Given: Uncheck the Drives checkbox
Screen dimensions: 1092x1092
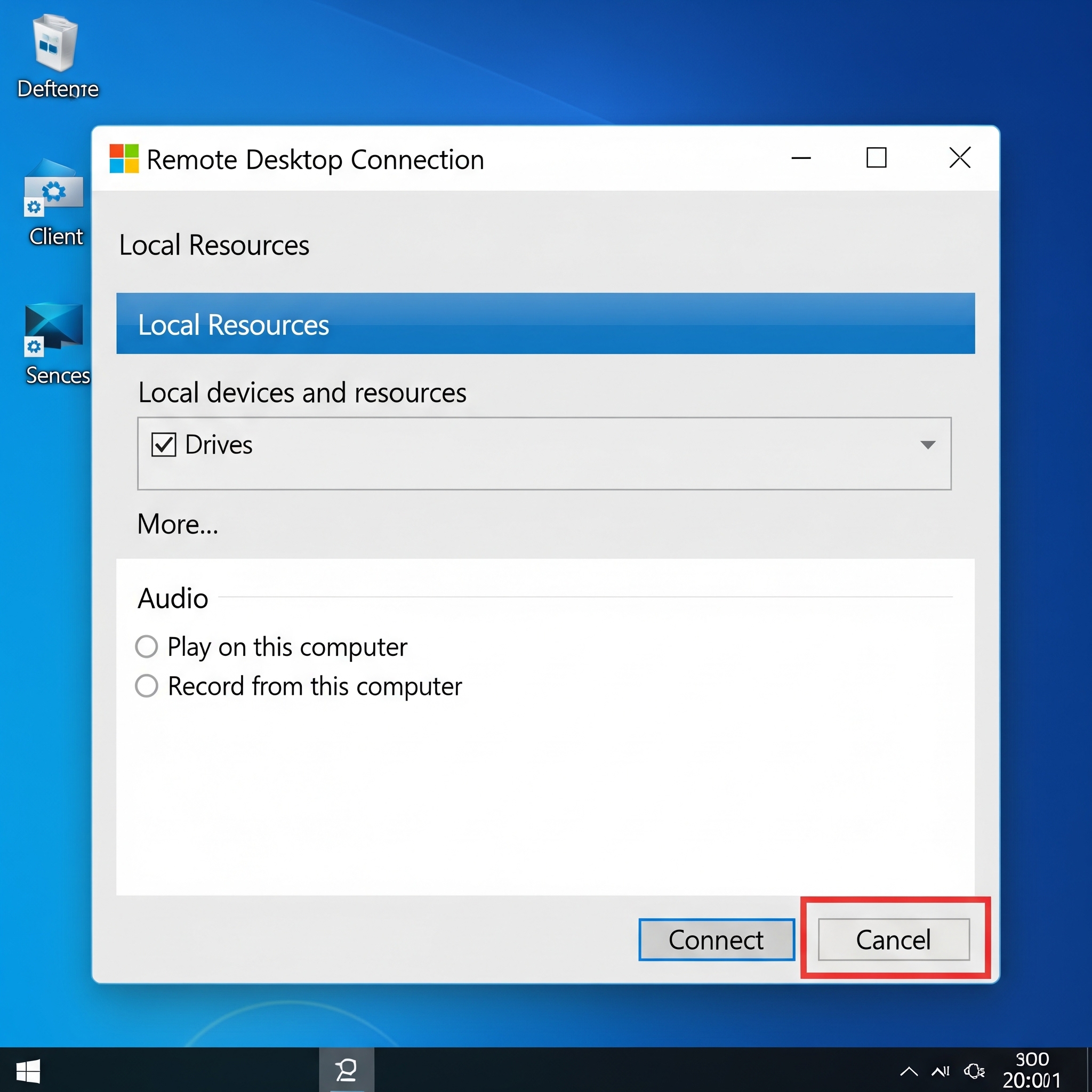Looking at the screenshot, I should (x=163, y=445).
